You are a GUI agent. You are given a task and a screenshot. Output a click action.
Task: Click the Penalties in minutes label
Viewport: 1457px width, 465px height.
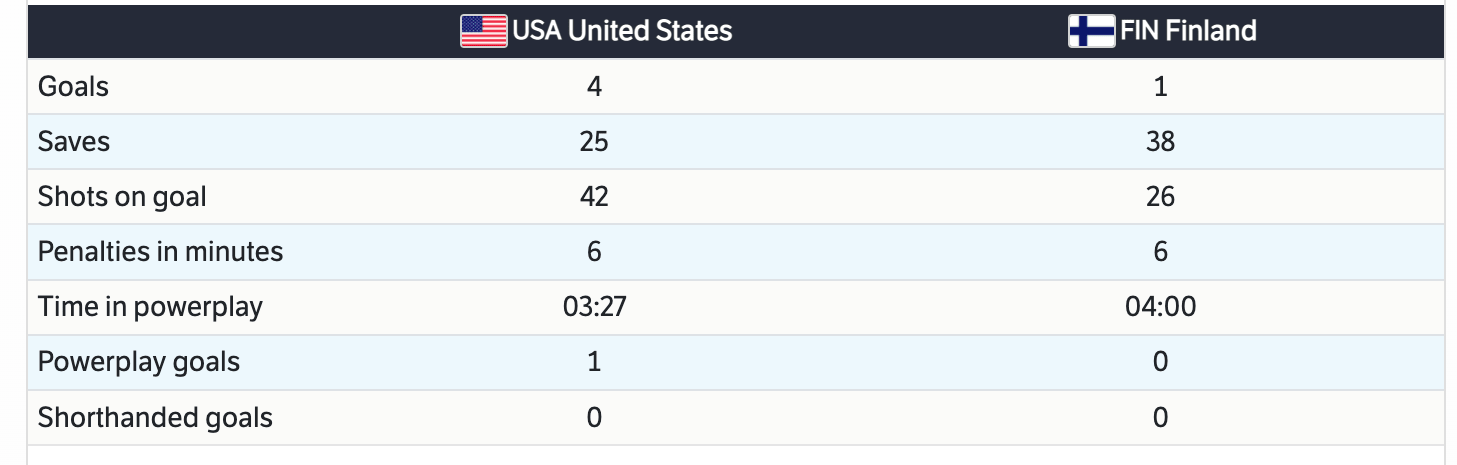(160, 252)
